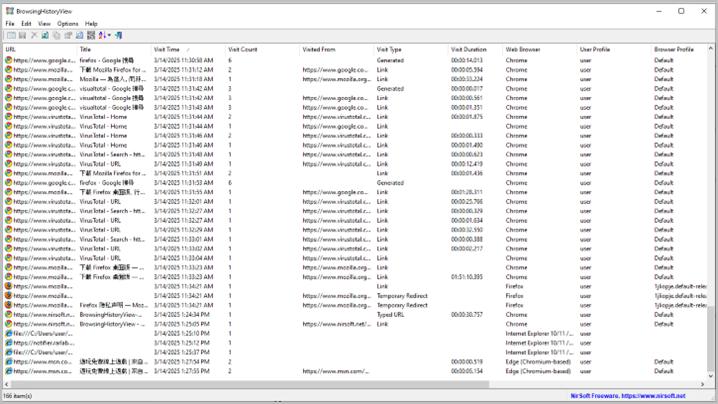Click the '166 item(s)' status bar text
This screenshot has width=718, height=404.
point(18,396)
